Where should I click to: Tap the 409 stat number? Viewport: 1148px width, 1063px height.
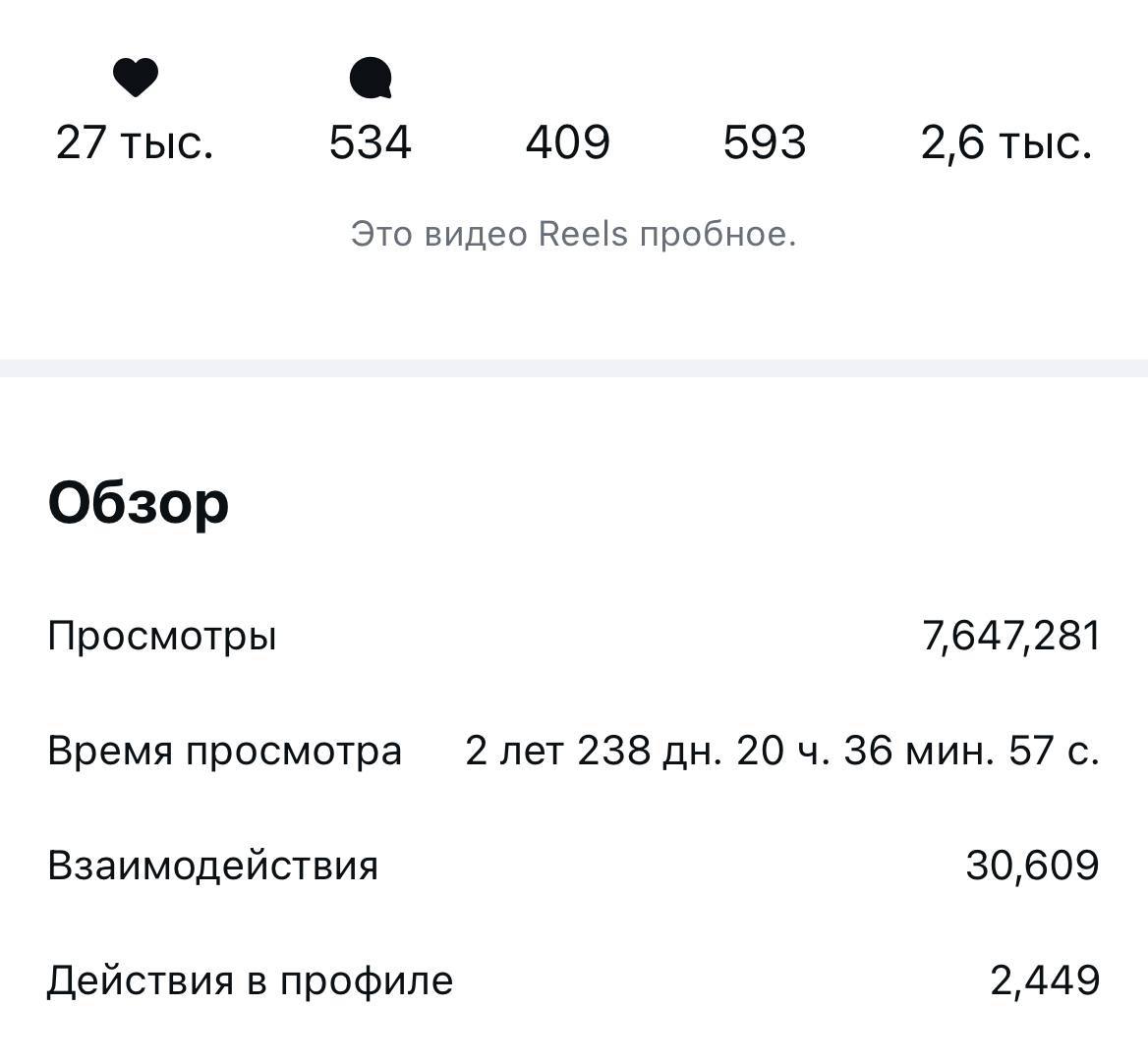[567, 142]
